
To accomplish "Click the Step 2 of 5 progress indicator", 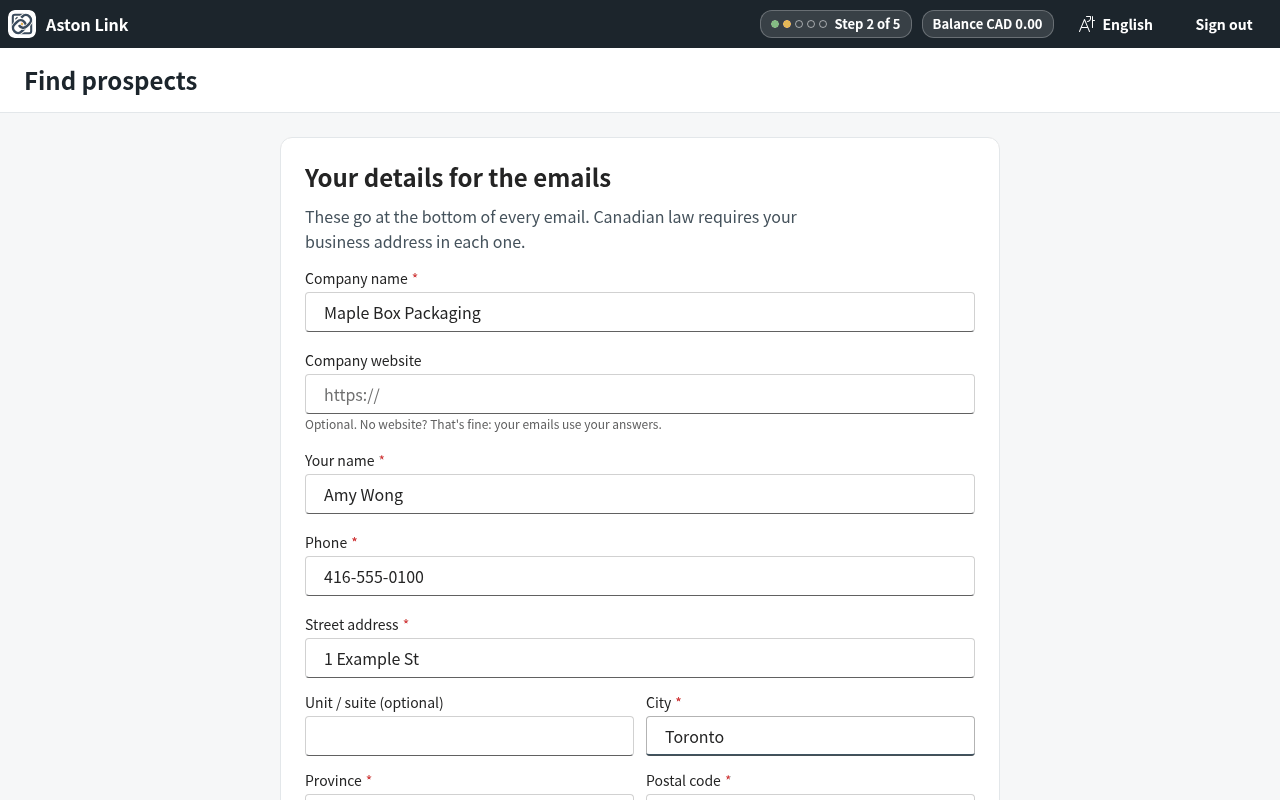I will tap(836, 24).
